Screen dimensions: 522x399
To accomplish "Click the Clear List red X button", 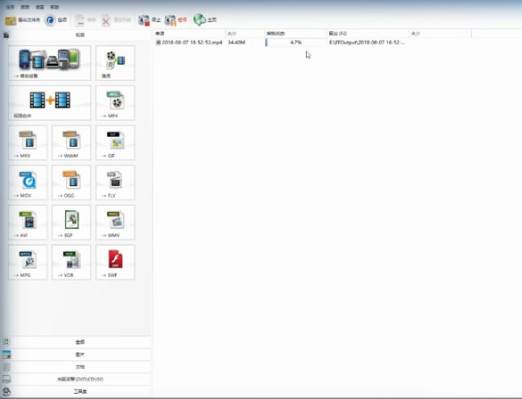I will coord(116,20).
